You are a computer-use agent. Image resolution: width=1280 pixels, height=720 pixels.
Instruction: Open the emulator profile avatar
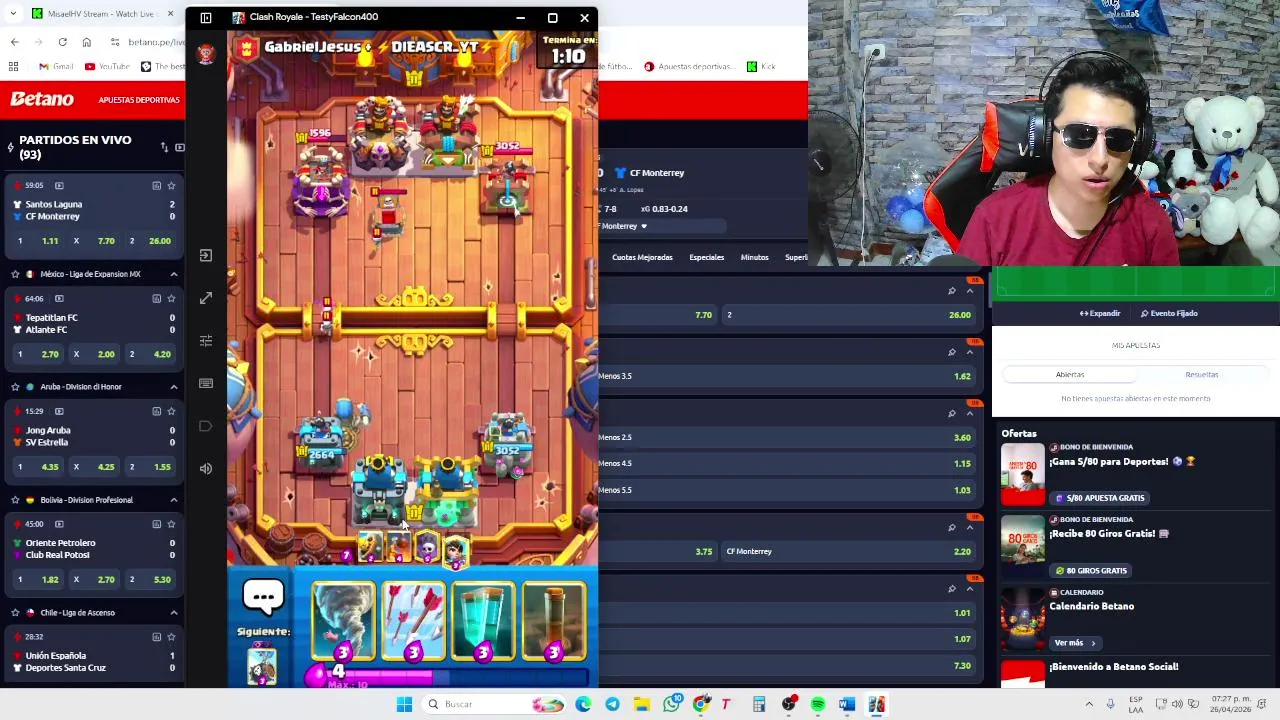click(206, 54)
